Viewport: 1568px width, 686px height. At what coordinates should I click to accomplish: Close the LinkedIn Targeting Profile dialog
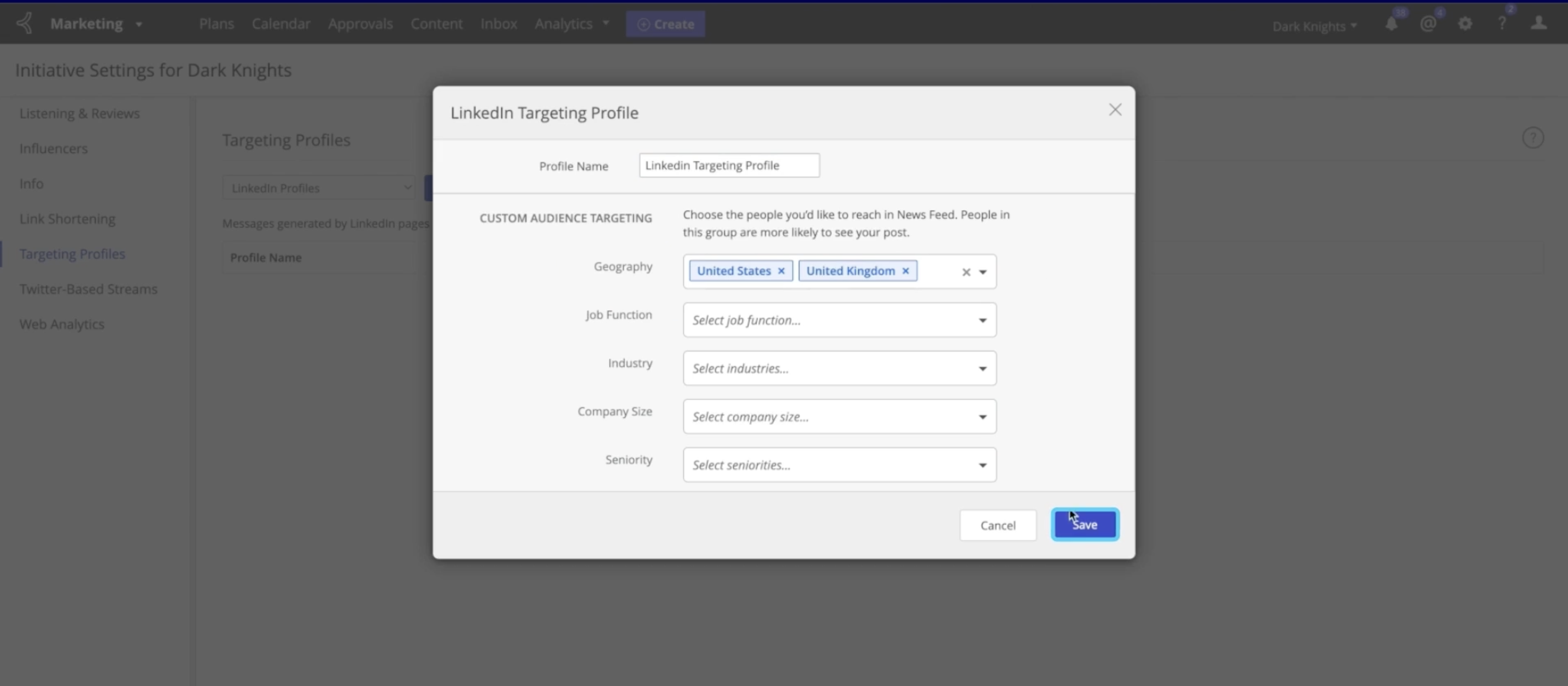pos(1115,109)
